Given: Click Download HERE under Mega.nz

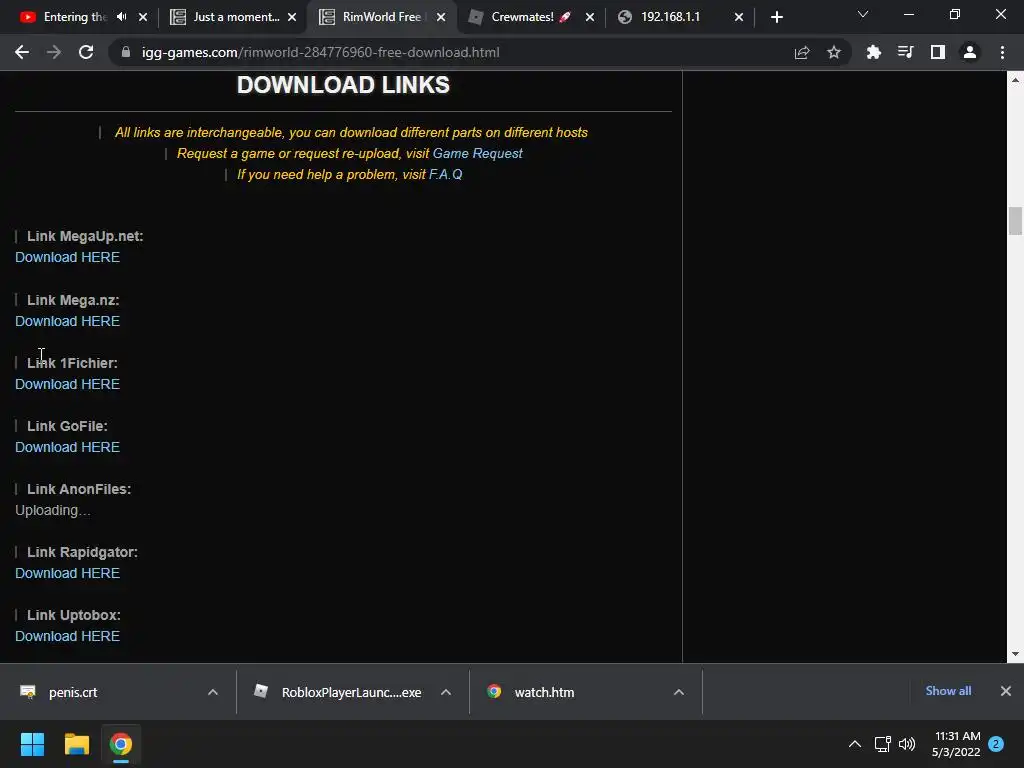Looking at the screenshot, I should pos(67,321).
